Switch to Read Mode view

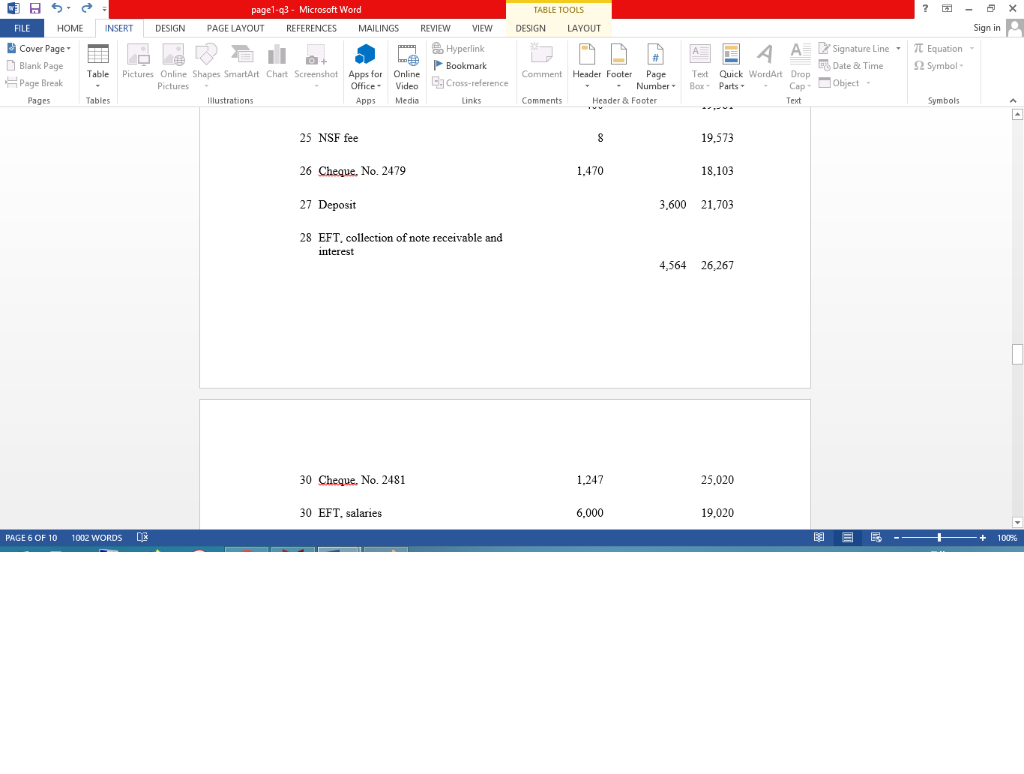click(819, 538)
